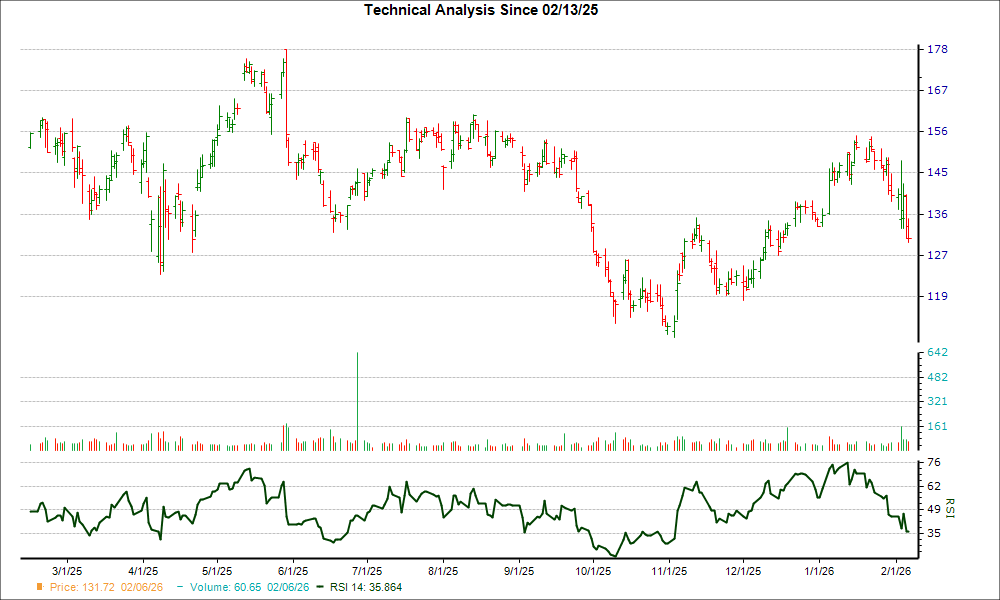Click the cyan Volume legend marker

pos(178,588)
